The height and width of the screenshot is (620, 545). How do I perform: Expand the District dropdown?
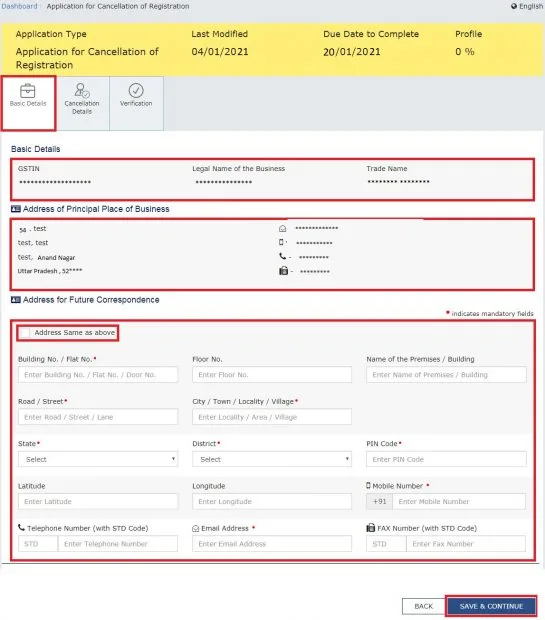tap(272, 459)
